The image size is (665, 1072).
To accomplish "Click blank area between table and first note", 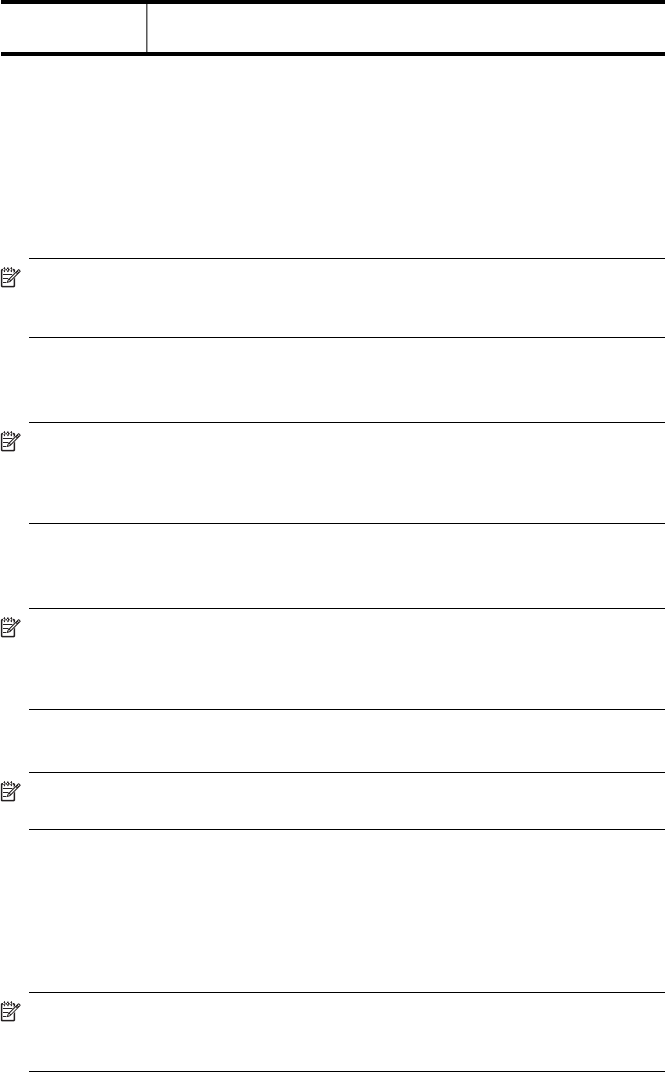I will [x=332, y=156].
